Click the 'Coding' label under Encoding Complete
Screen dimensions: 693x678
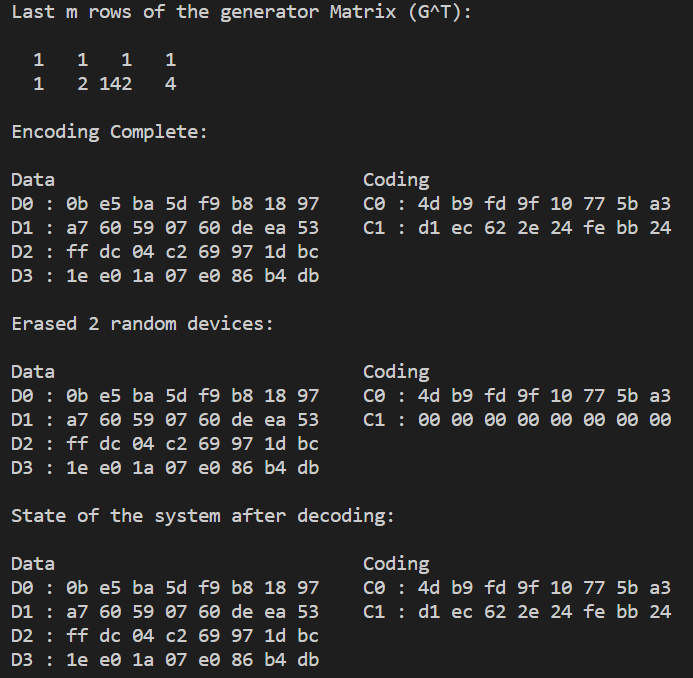[396, 180]
